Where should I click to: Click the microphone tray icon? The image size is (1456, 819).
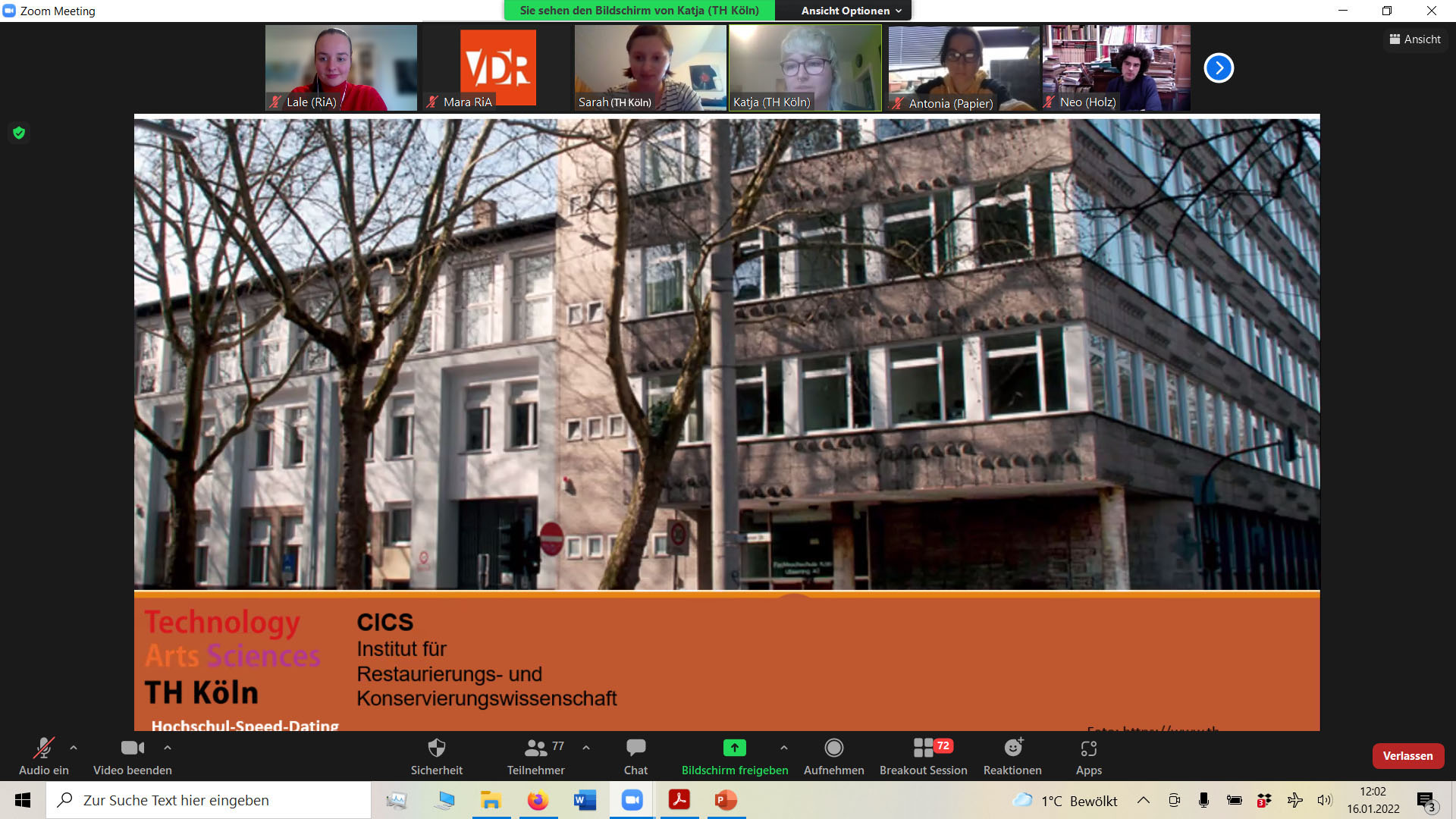[1203, 800]
